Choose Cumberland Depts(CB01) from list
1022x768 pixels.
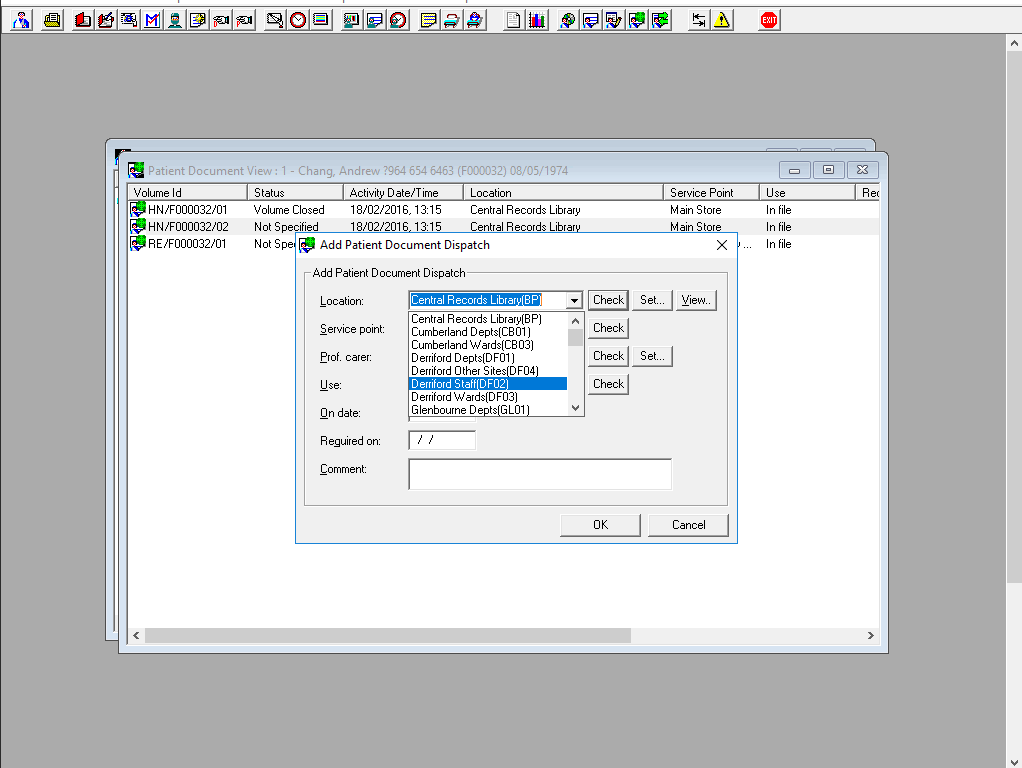[488, 332]
